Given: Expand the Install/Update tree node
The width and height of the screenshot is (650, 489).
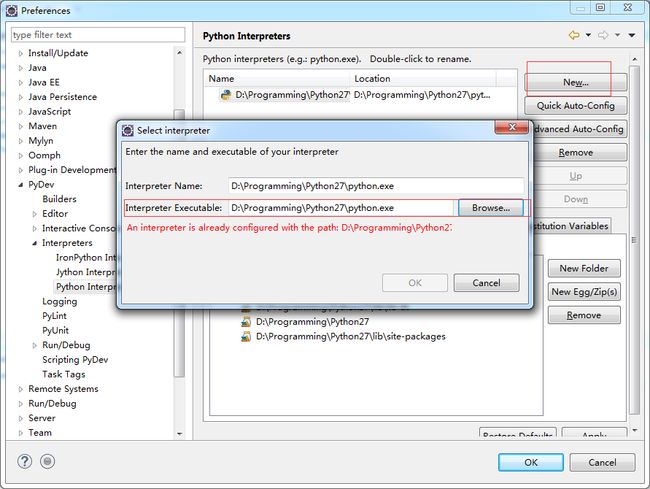Looking at the screenshot, I should tap(20, 53).
